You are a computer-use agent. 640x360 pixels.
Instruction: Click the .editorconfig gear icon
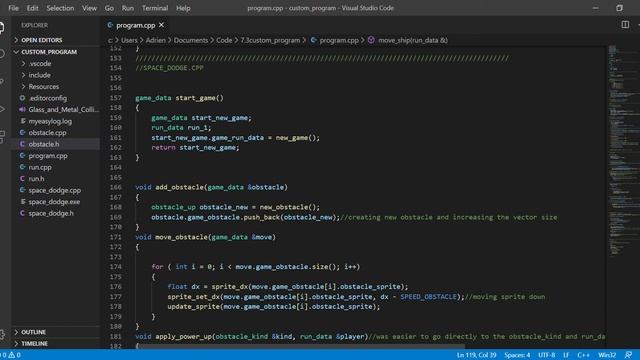tap(22, 98)
